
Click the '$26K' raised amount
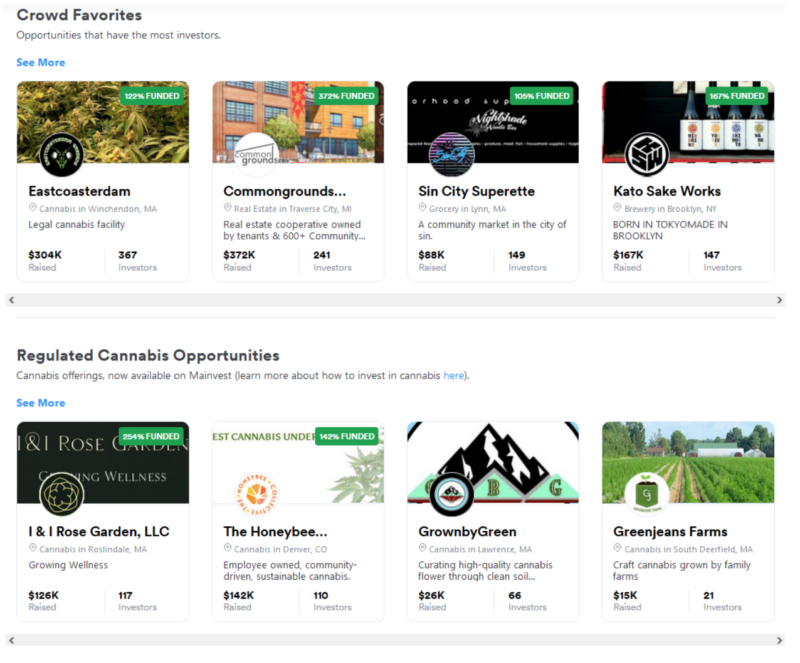coord(432,595)
